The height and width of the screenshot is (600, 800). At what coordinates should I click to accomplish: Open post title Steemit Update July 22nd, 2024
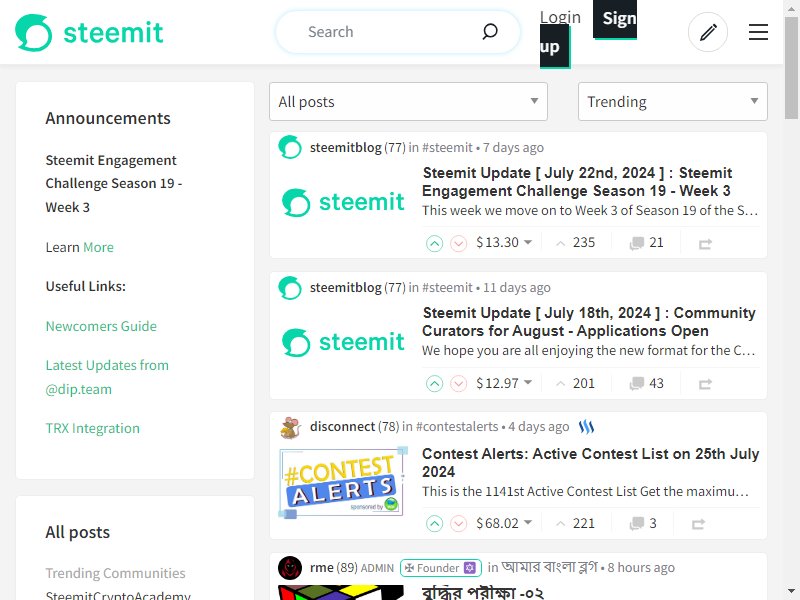click(577, 182)
